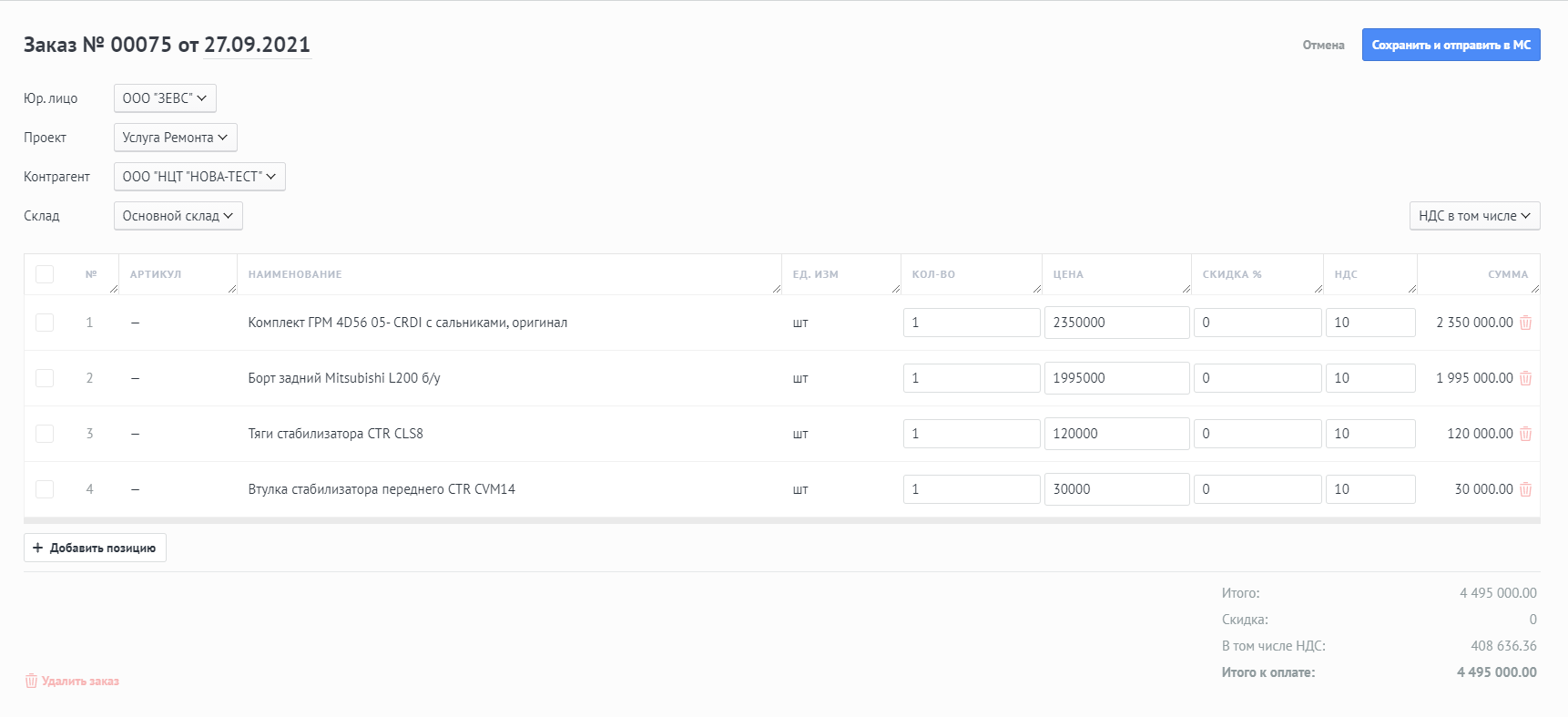Screen dimensions: 1568x718
Task: Click order date 27.09.2021 in title
Action: (257, 45)
